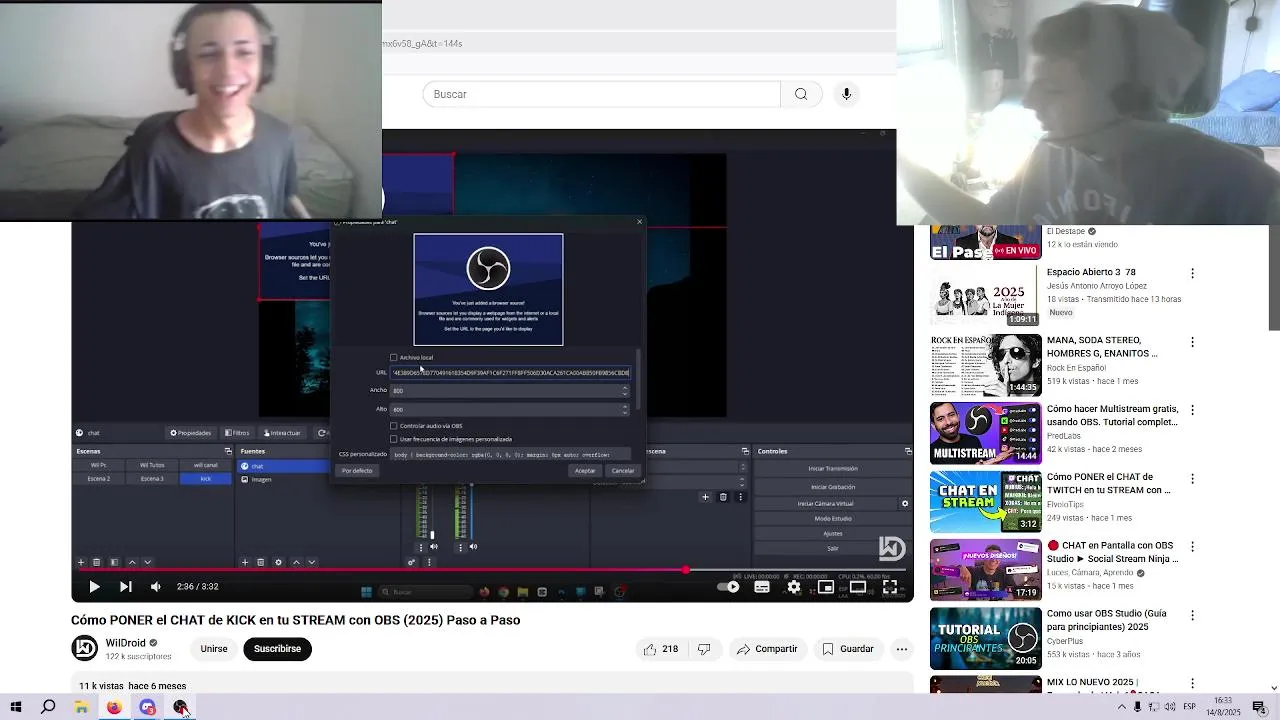Click the Compartir share button
Viewport: 1280px width, 720px height.
pyautogui.click(x=767, y=649)
